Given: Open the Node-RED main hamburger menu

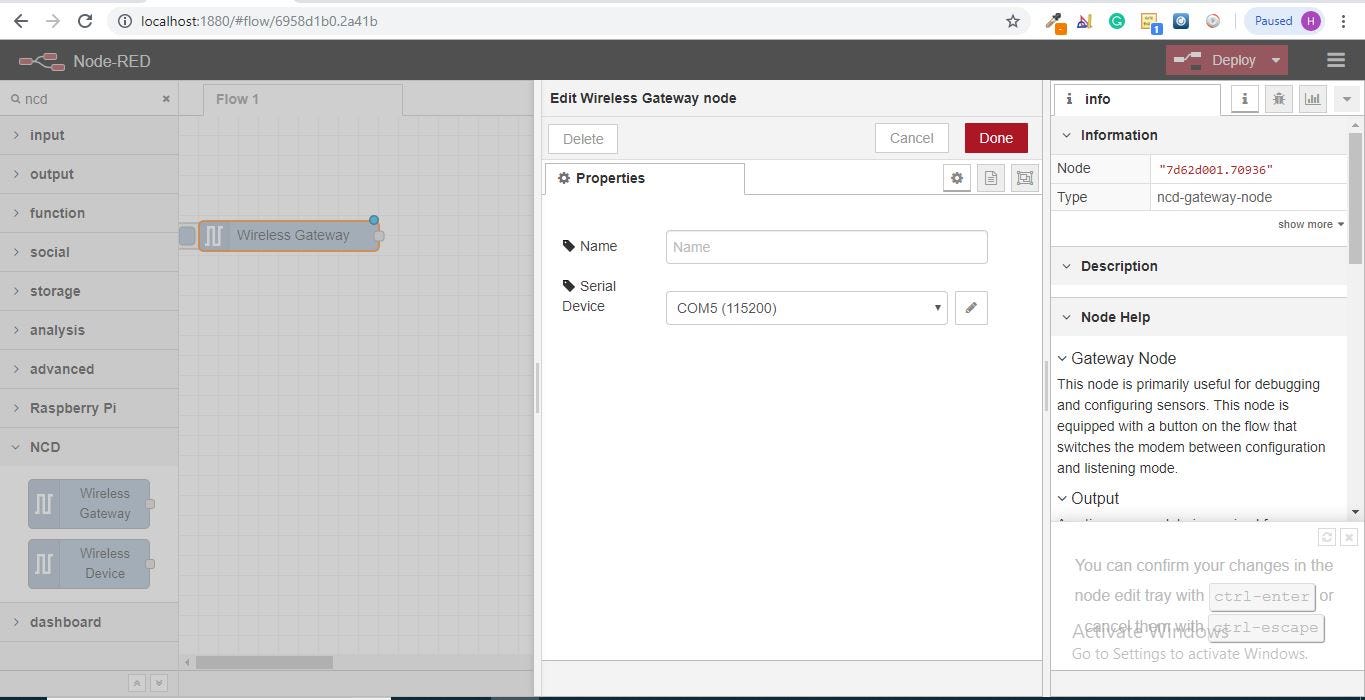Looking at the screenshot, I should pos(1335,60).
